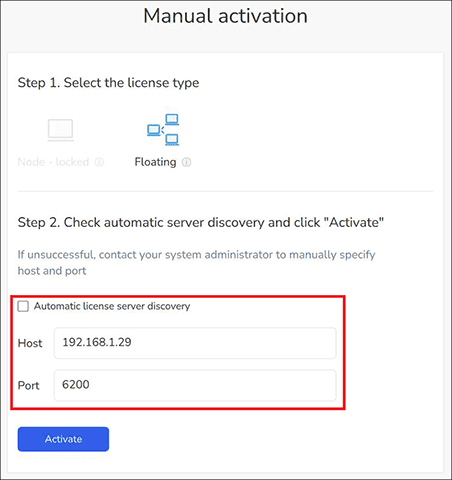Click the 'If unsuccessful, contact your system administrator' hint

(x=196, y=255)
